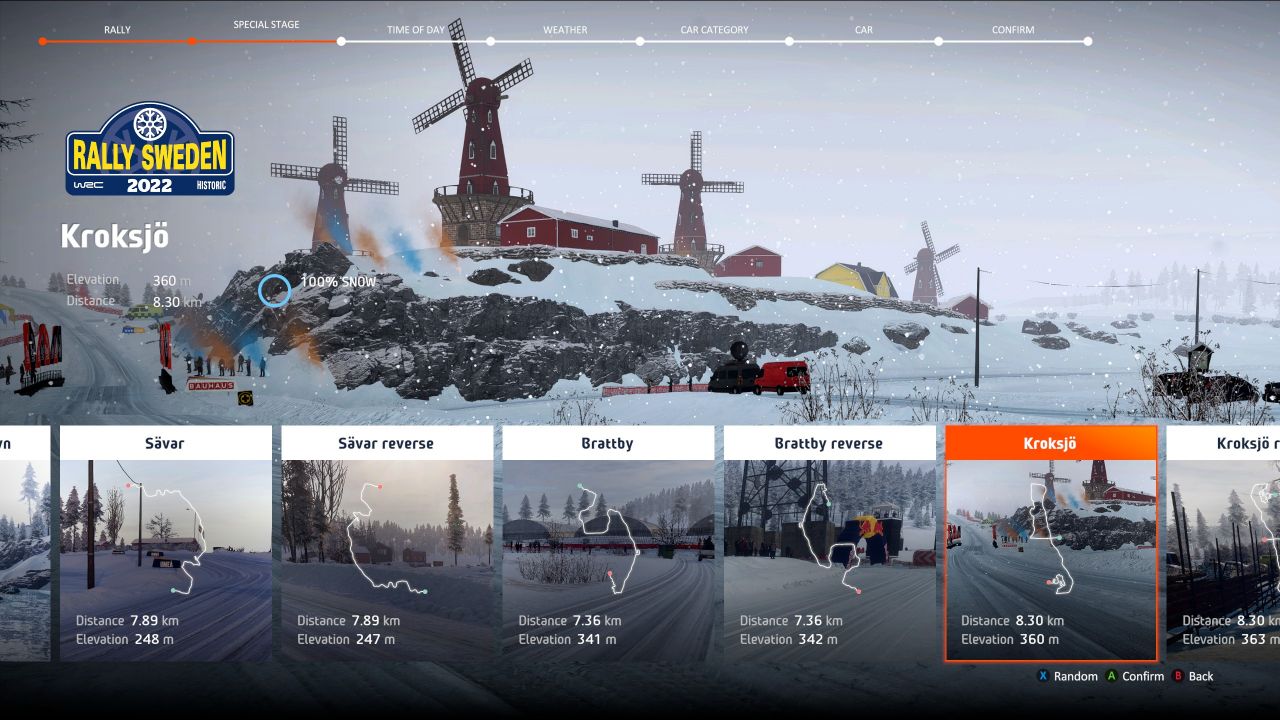Select the Car step marker
This screenshot has height=720, width=1280.
[x=789, y=41]
